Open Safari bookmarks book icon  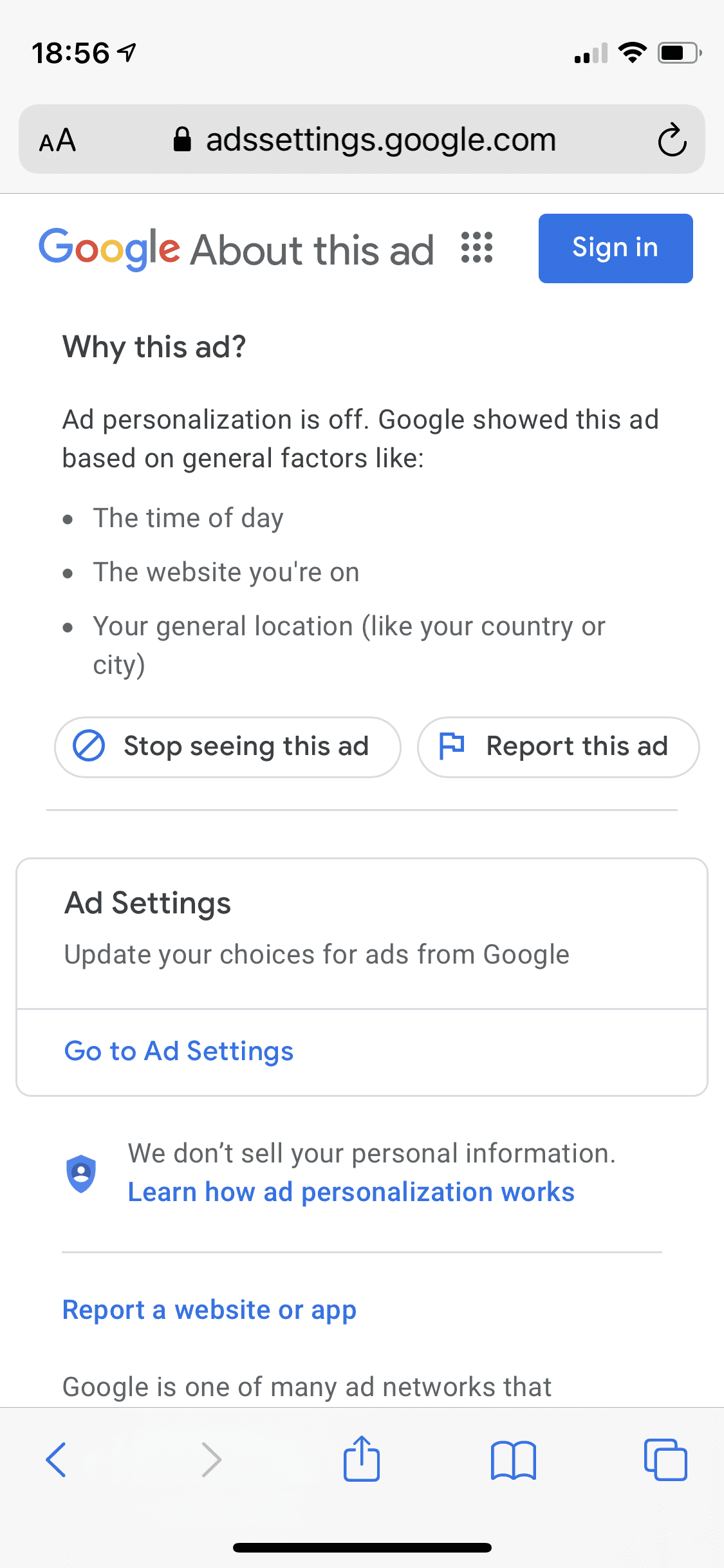coord(513,1460)
